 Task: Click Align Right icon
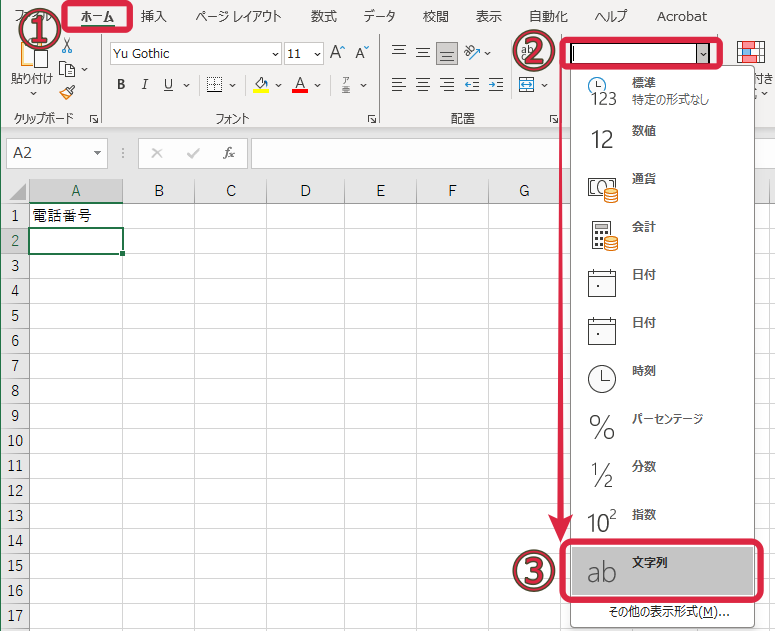pos(446,84)
